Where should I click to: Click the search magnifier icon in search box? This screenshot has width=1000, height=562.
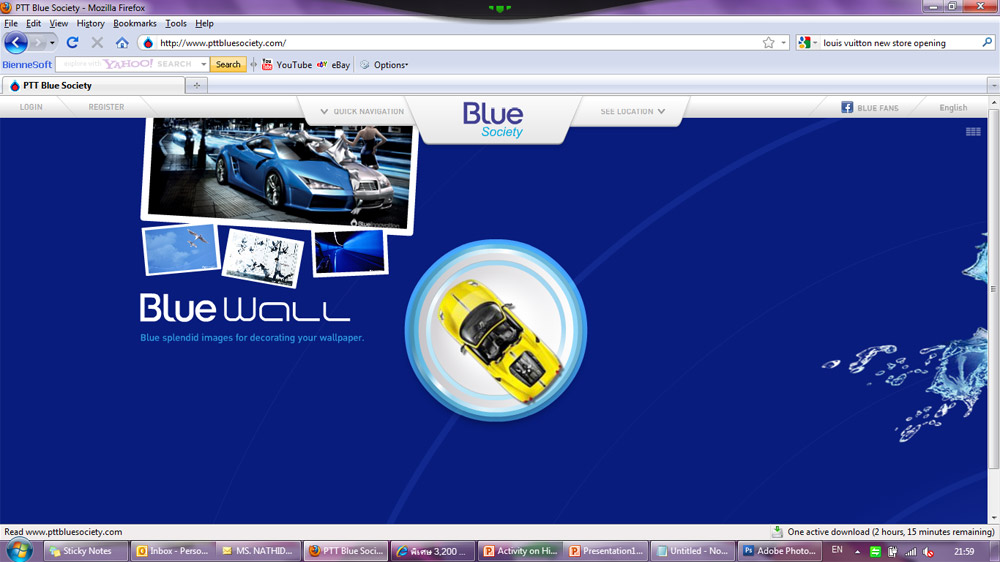pyautogui.click(x=987, y=43)
